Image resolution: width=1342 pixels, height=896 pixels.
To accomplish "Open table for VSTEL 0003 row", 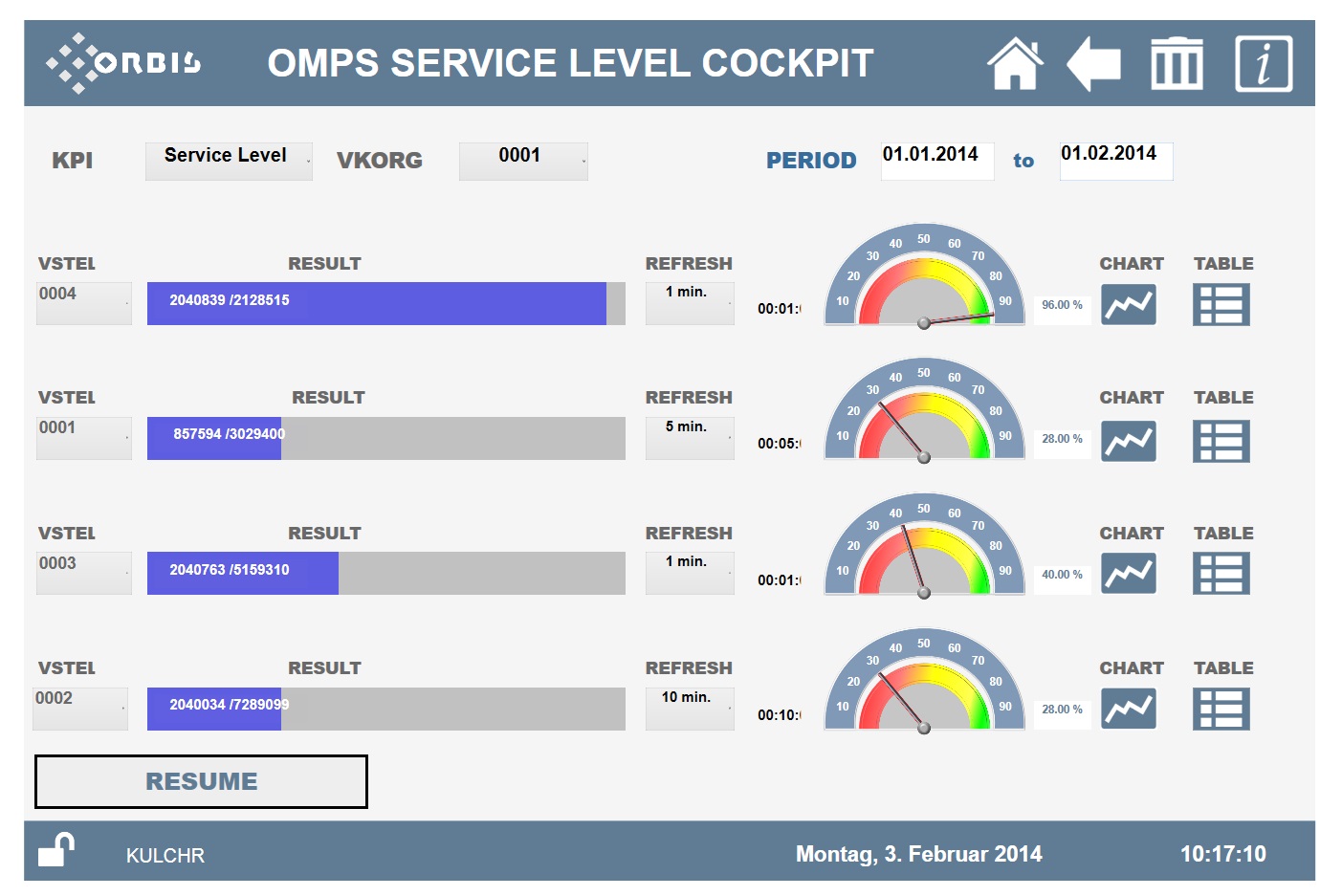I will point(1221,574).
